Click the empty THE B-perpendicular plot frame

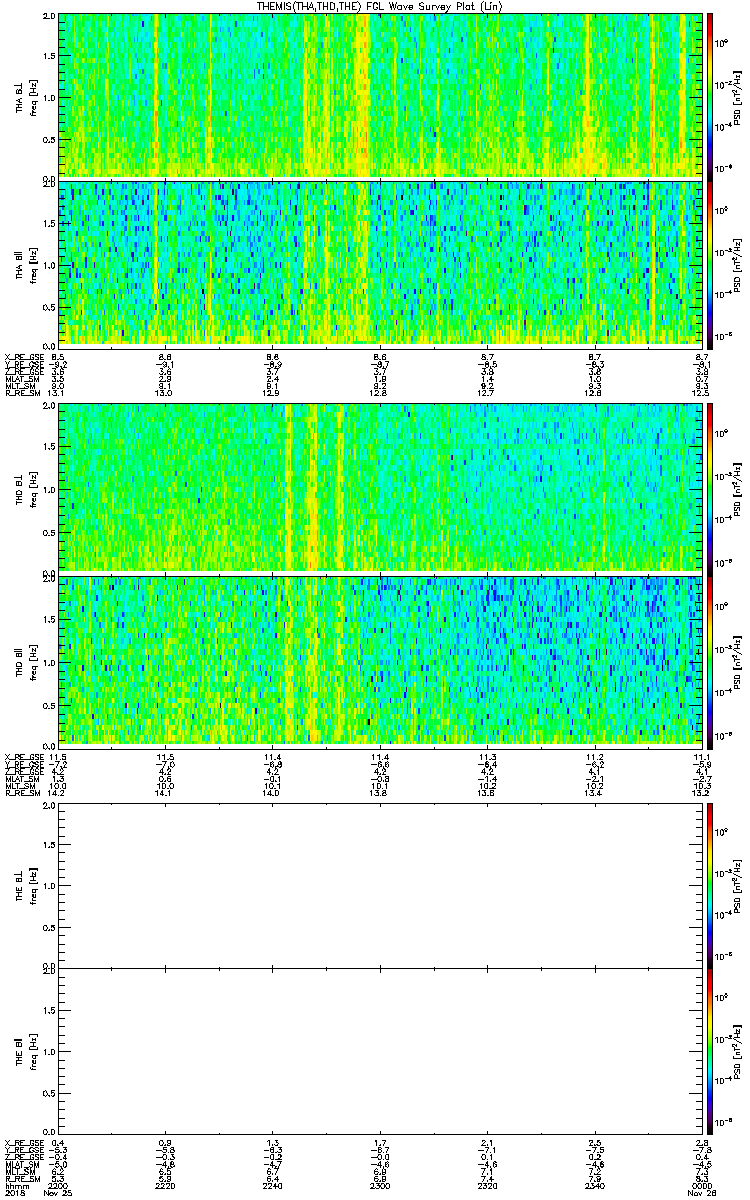coord(379,885)
